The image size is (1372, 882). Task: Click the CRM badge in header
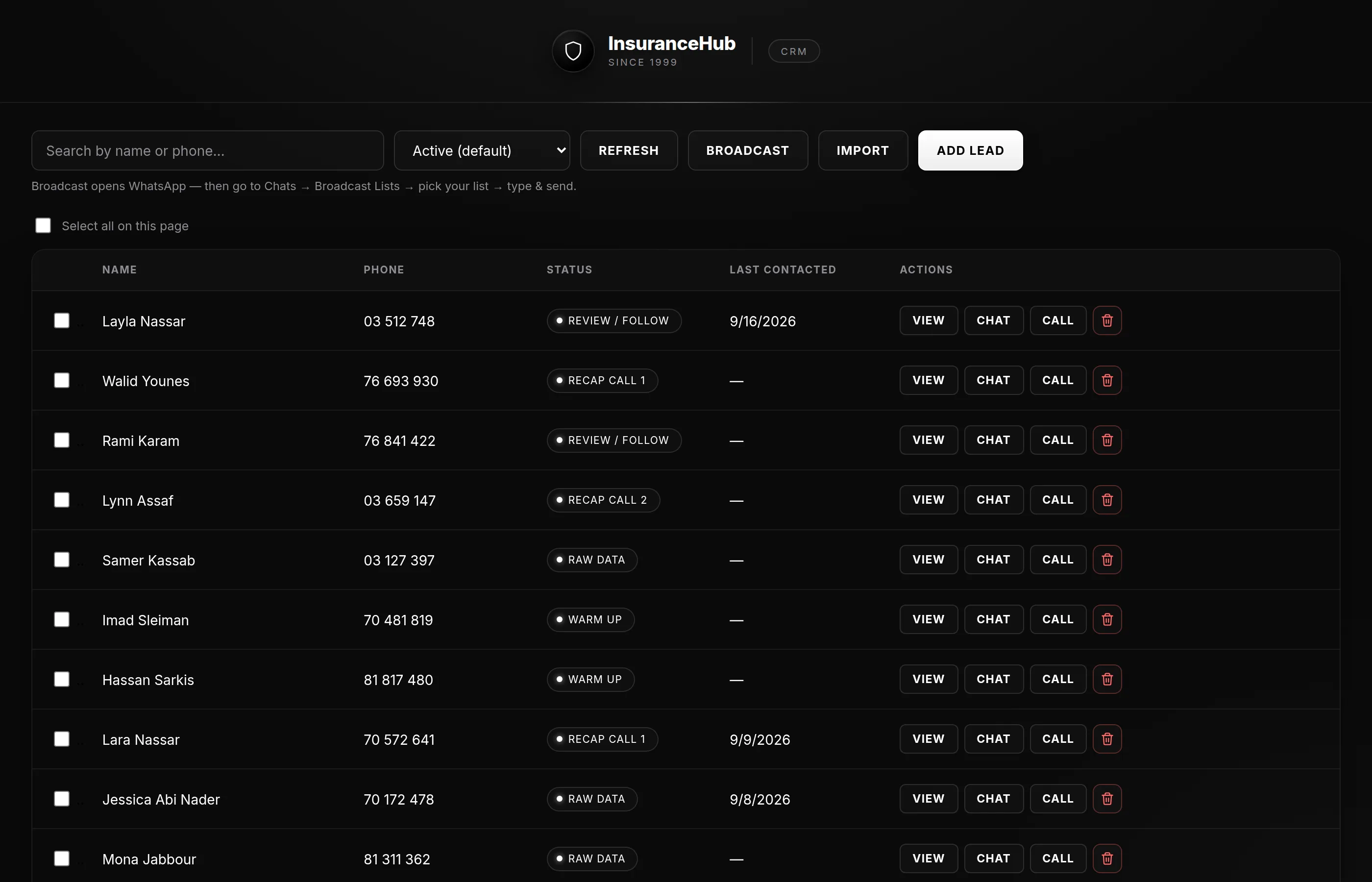(794, 51)
